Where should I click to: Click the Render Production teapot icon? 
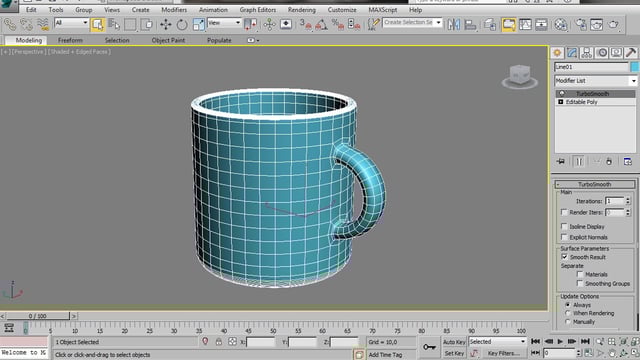pos(613,24)
